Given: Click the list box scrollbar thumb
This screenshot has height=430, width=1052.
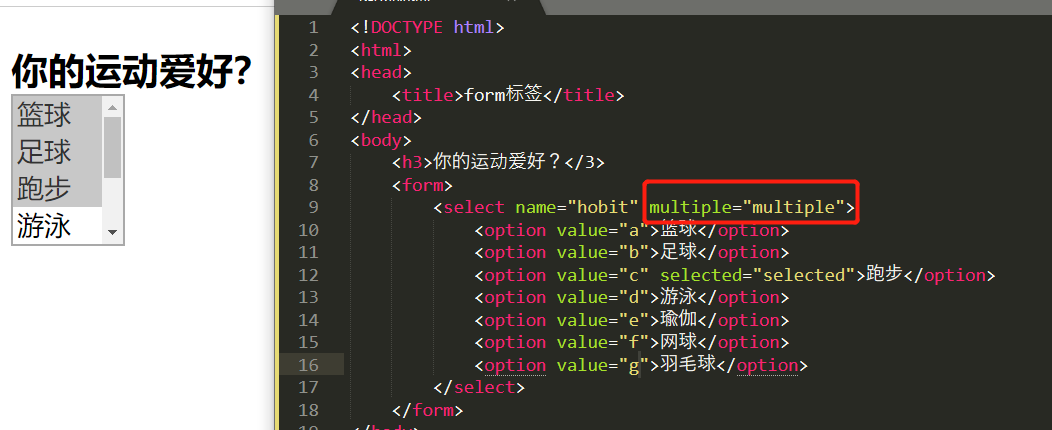Looking at the screenshot, I should 113,148.
